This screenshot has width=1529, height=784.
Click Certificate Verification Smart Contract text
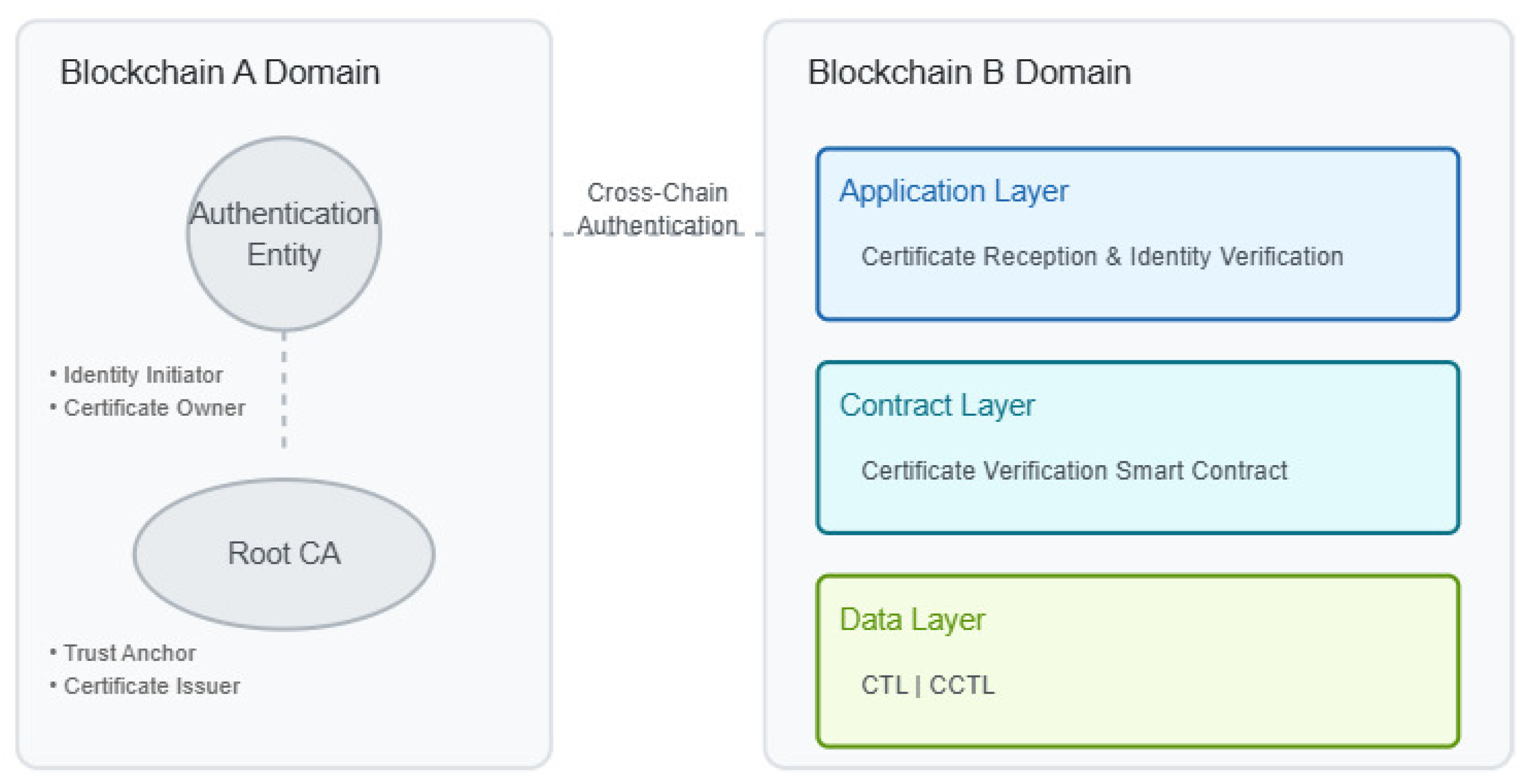click(x=1074, y=471)
